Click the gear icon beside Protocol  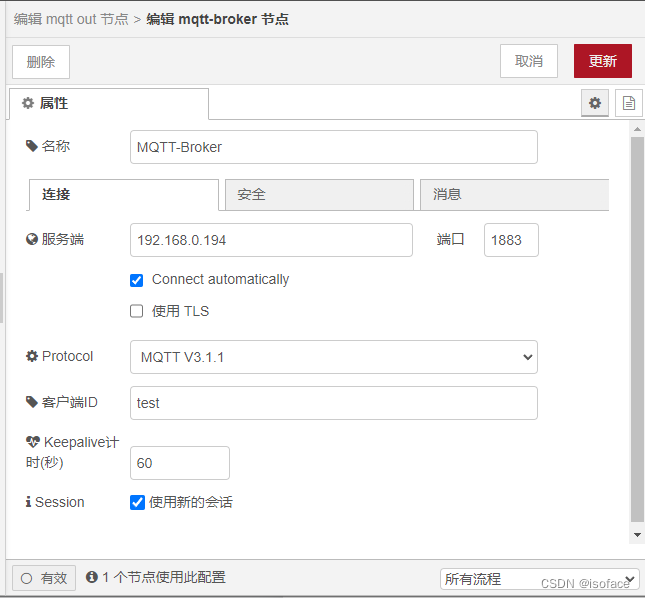coord(32,356)
